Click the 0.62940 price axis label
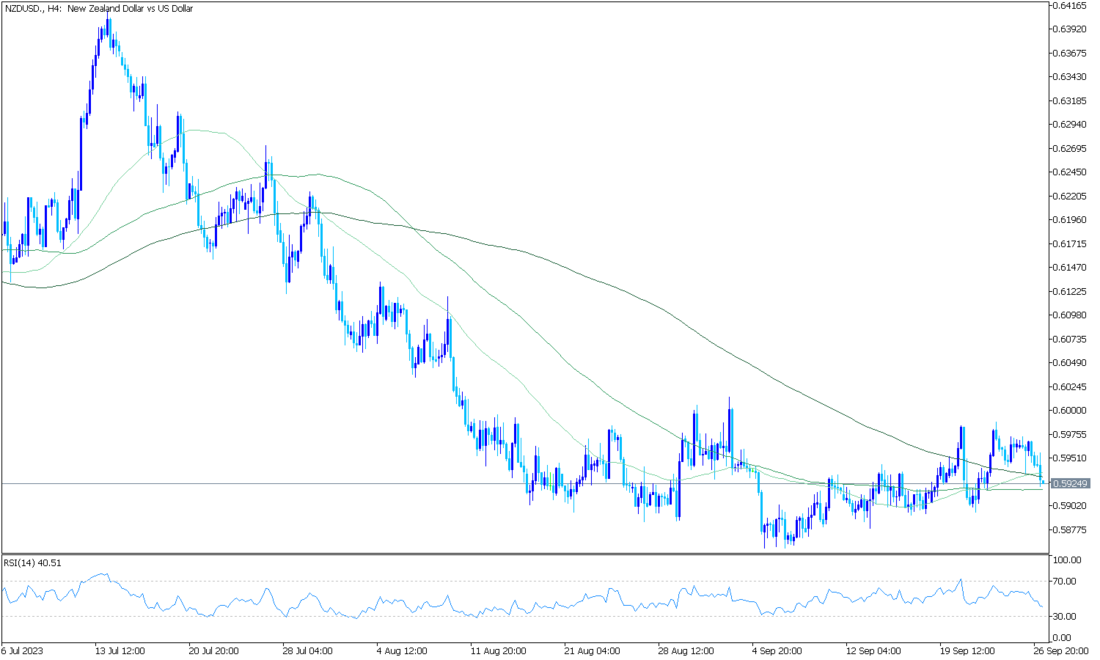 pos(1071,125)
